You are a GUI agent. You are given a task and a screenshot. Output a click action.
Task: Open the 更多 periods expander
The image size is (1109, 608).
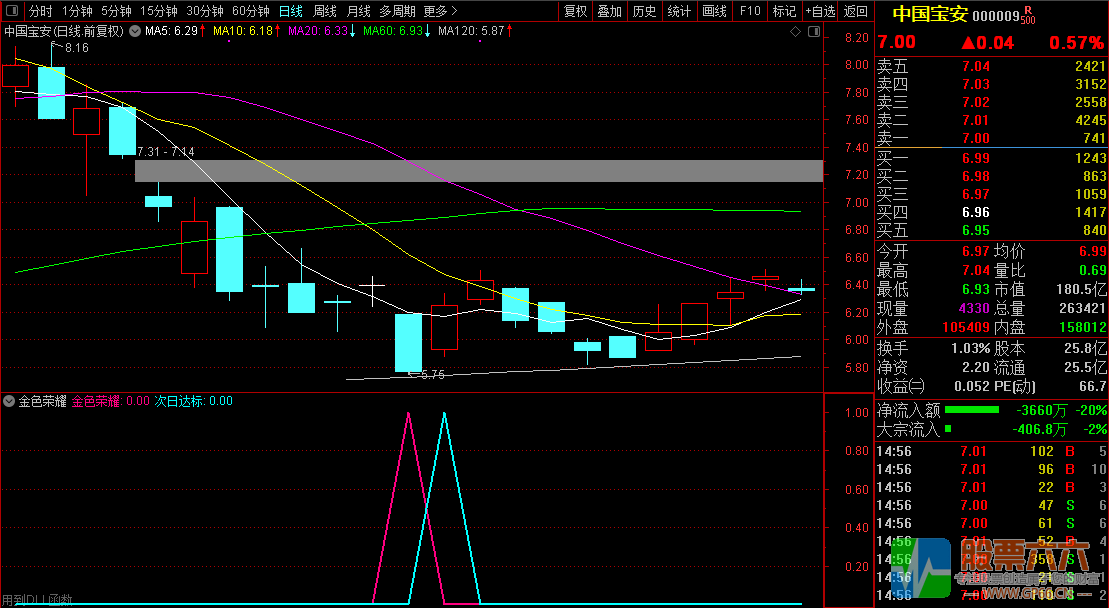tap(440, 11)
